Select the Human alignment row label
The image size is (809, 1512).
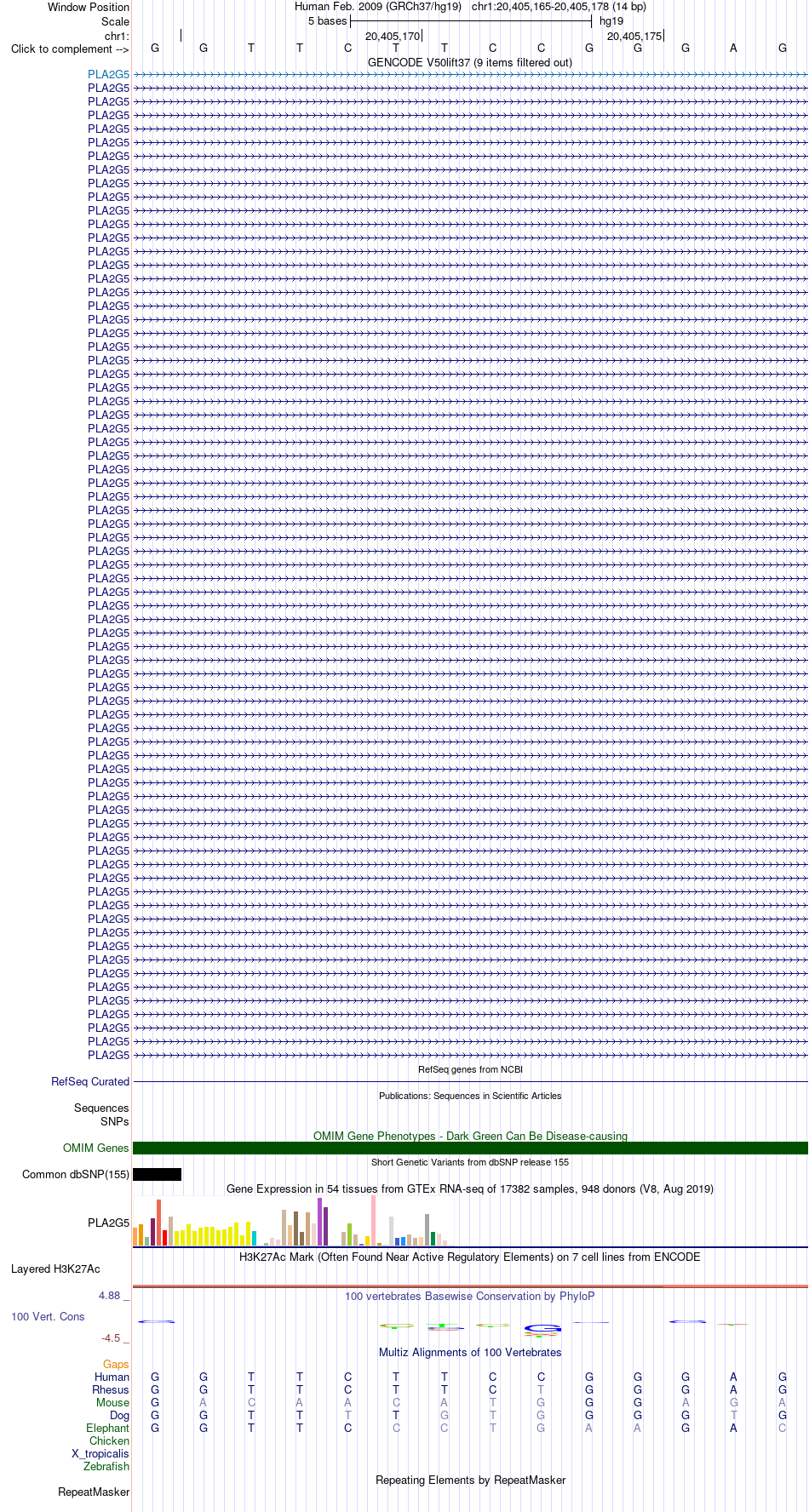point(112,1377)
